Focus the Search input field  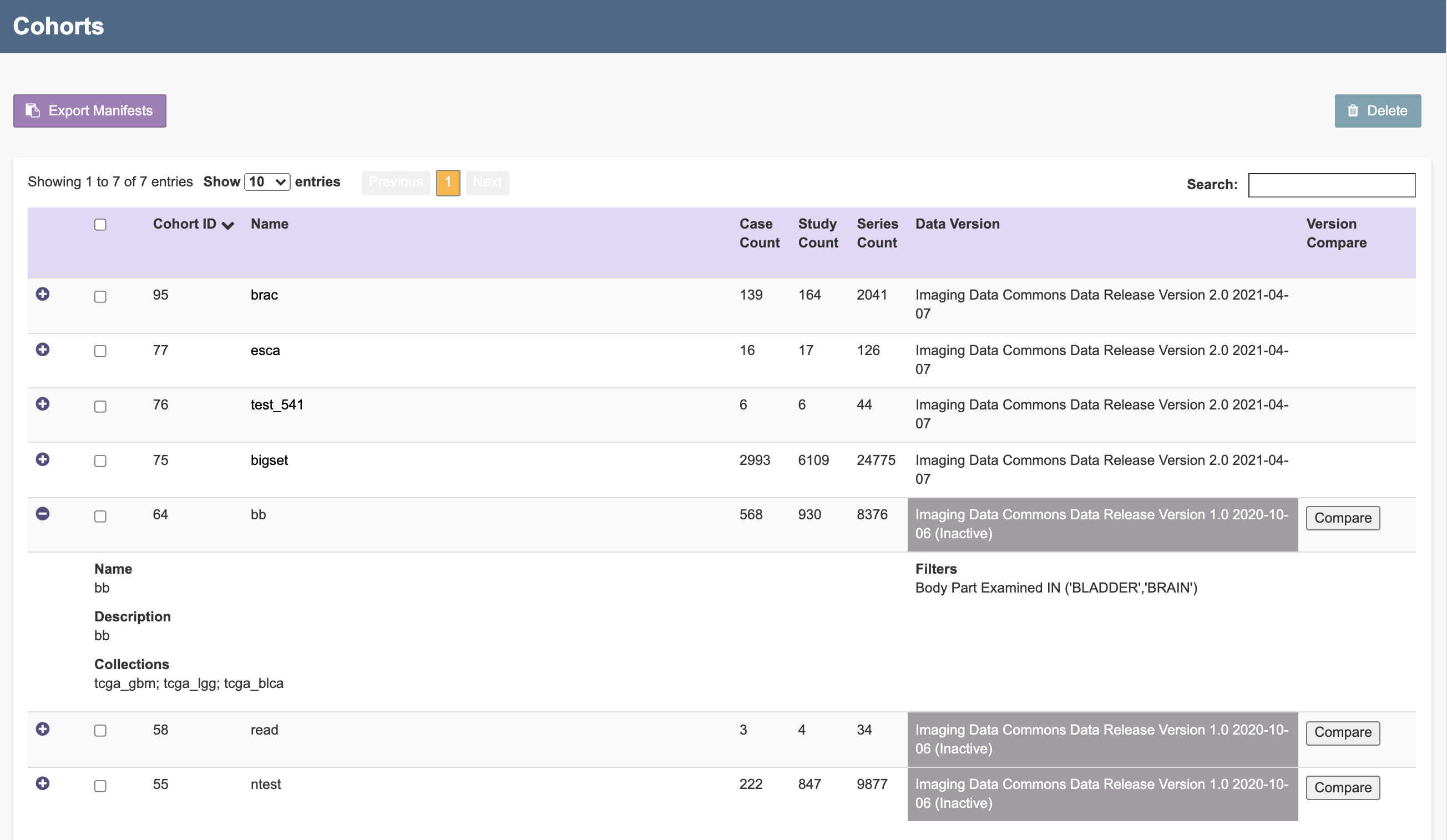[1331, 185]
